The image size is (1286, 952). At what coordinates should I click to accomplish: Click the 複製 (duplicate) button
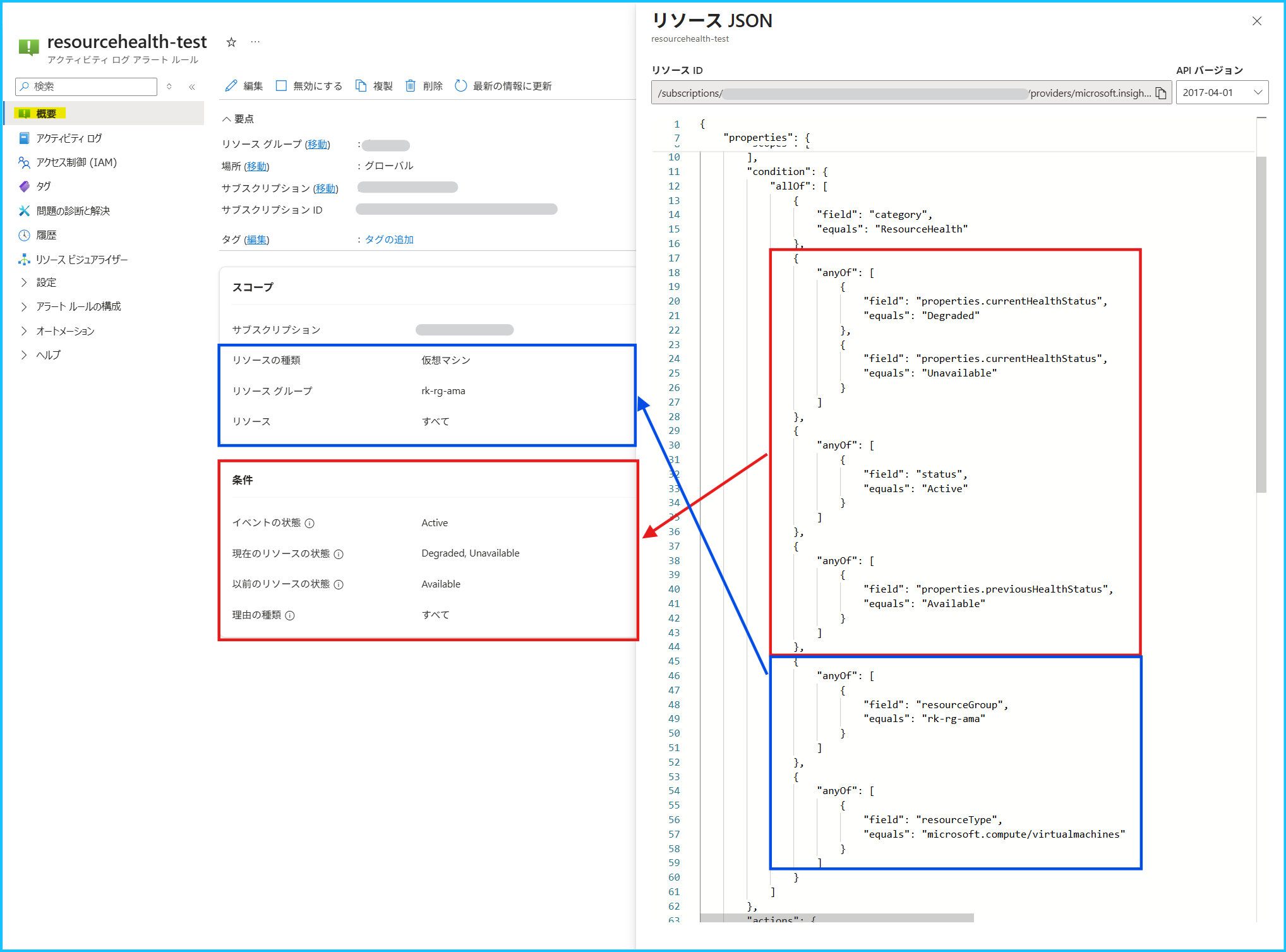pos(374,86)
